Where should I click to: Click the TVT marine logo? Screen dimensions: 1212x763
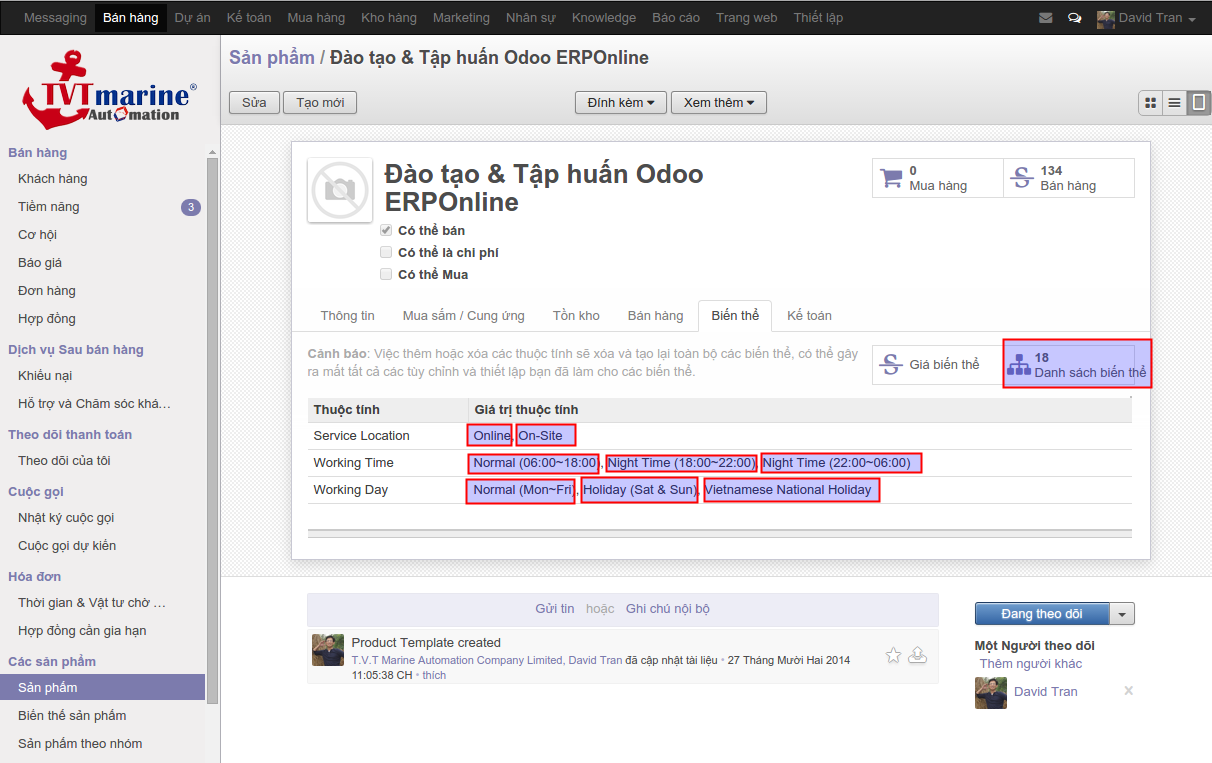coord(110,90)
